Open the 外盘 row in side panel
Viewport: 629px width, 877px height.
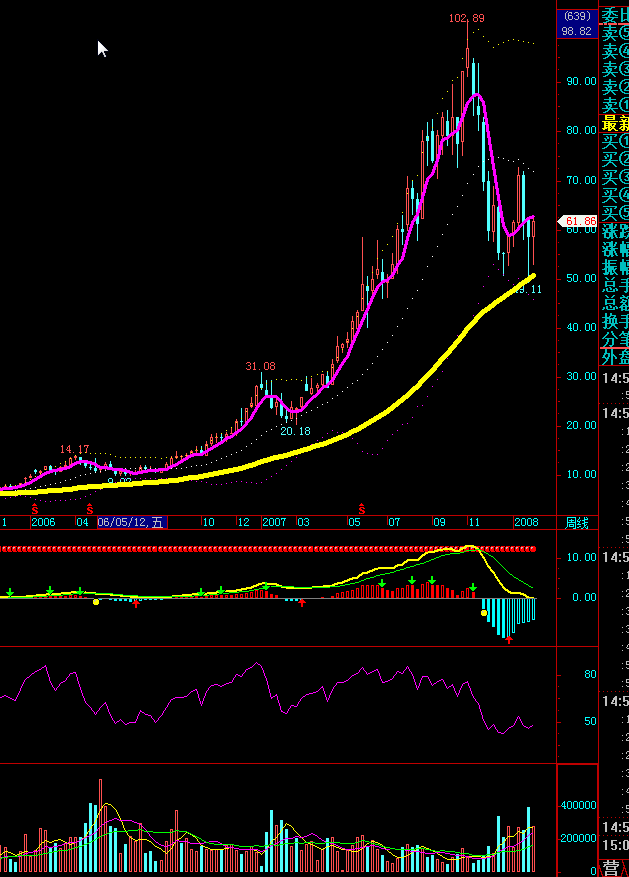coord(613,357)
